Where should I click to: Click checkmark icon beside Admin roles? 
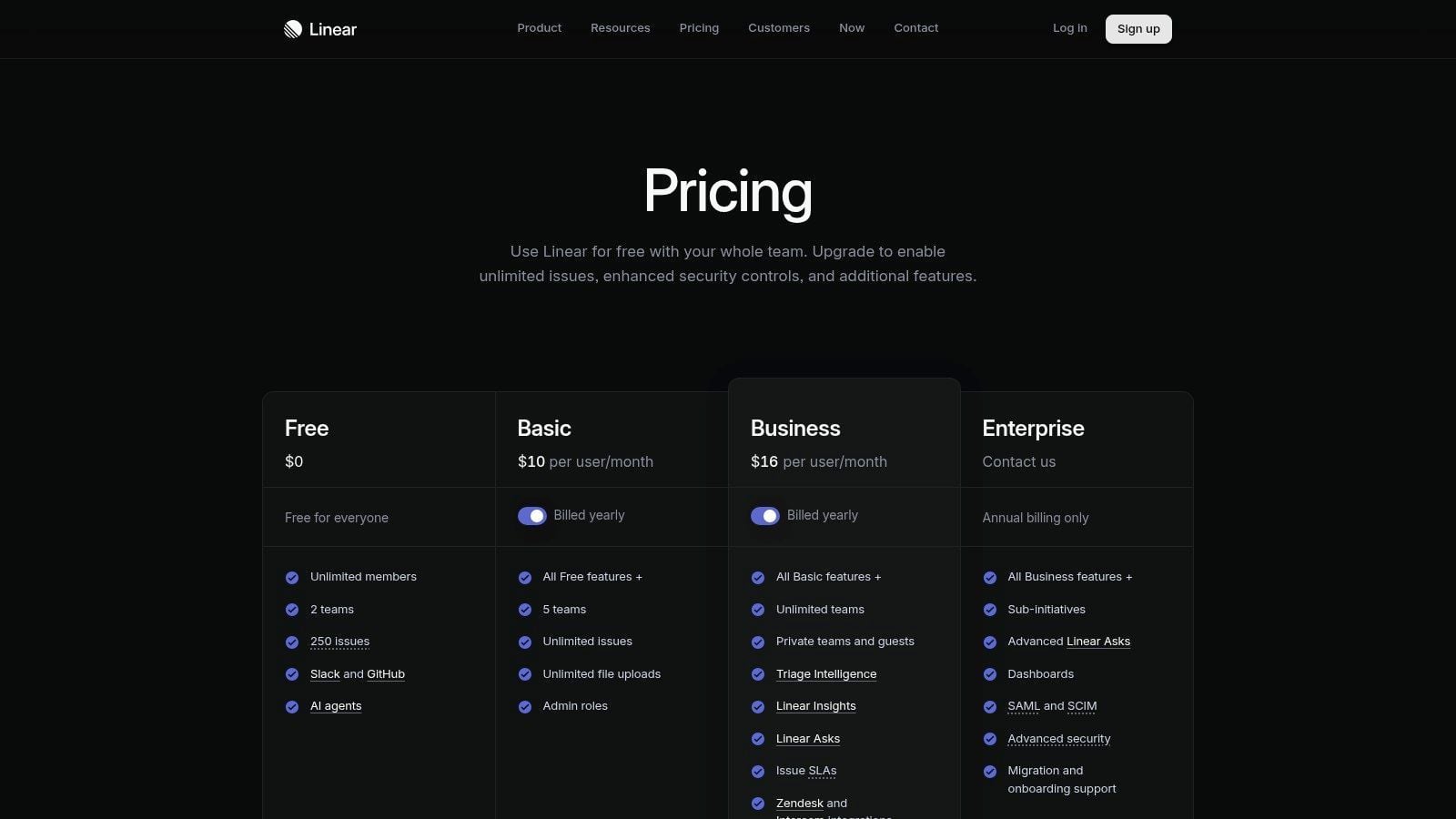[x=525, y=707]
